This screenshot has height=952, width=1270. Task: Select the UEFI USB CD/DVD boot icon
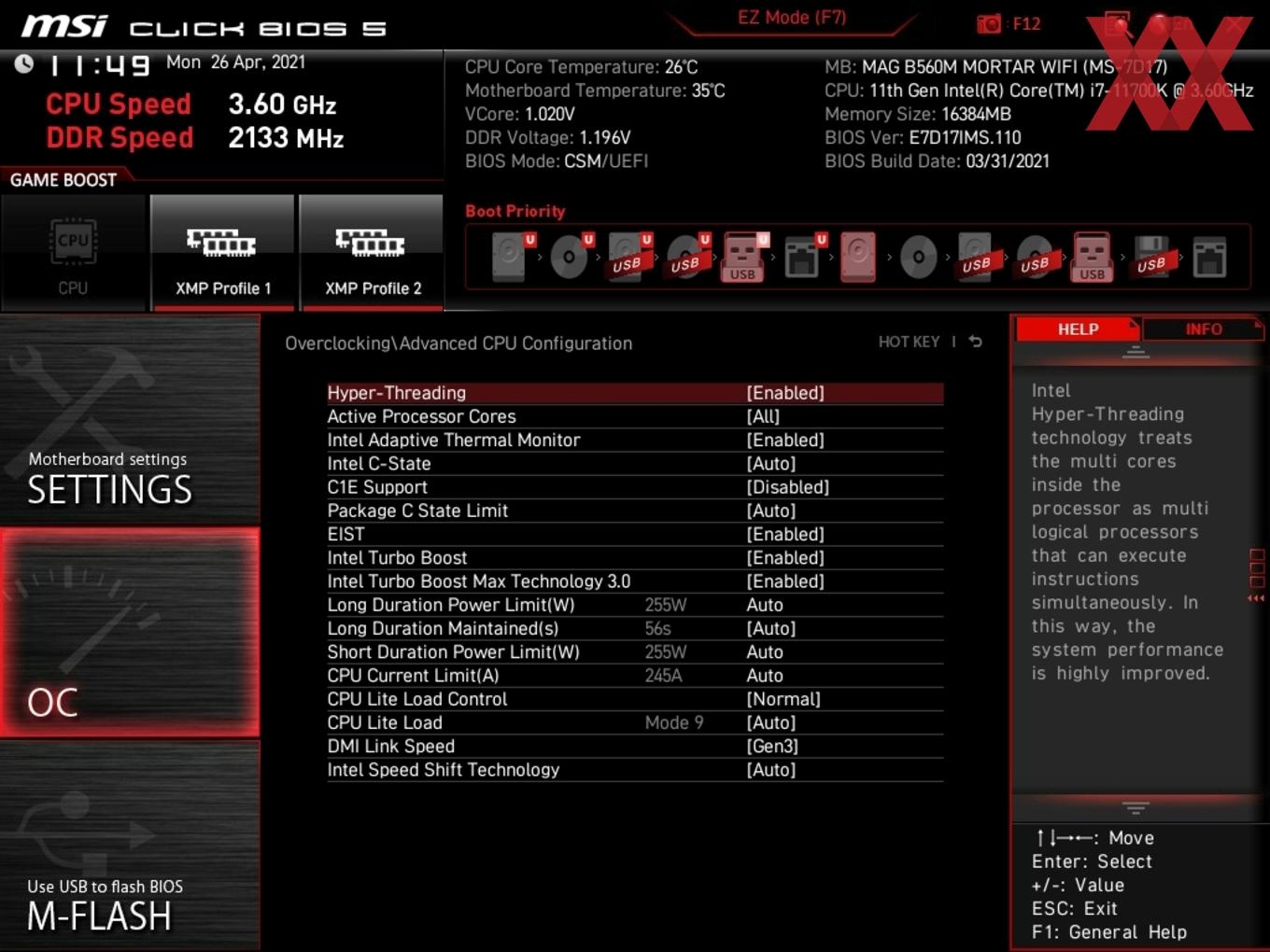click(687, 257)
